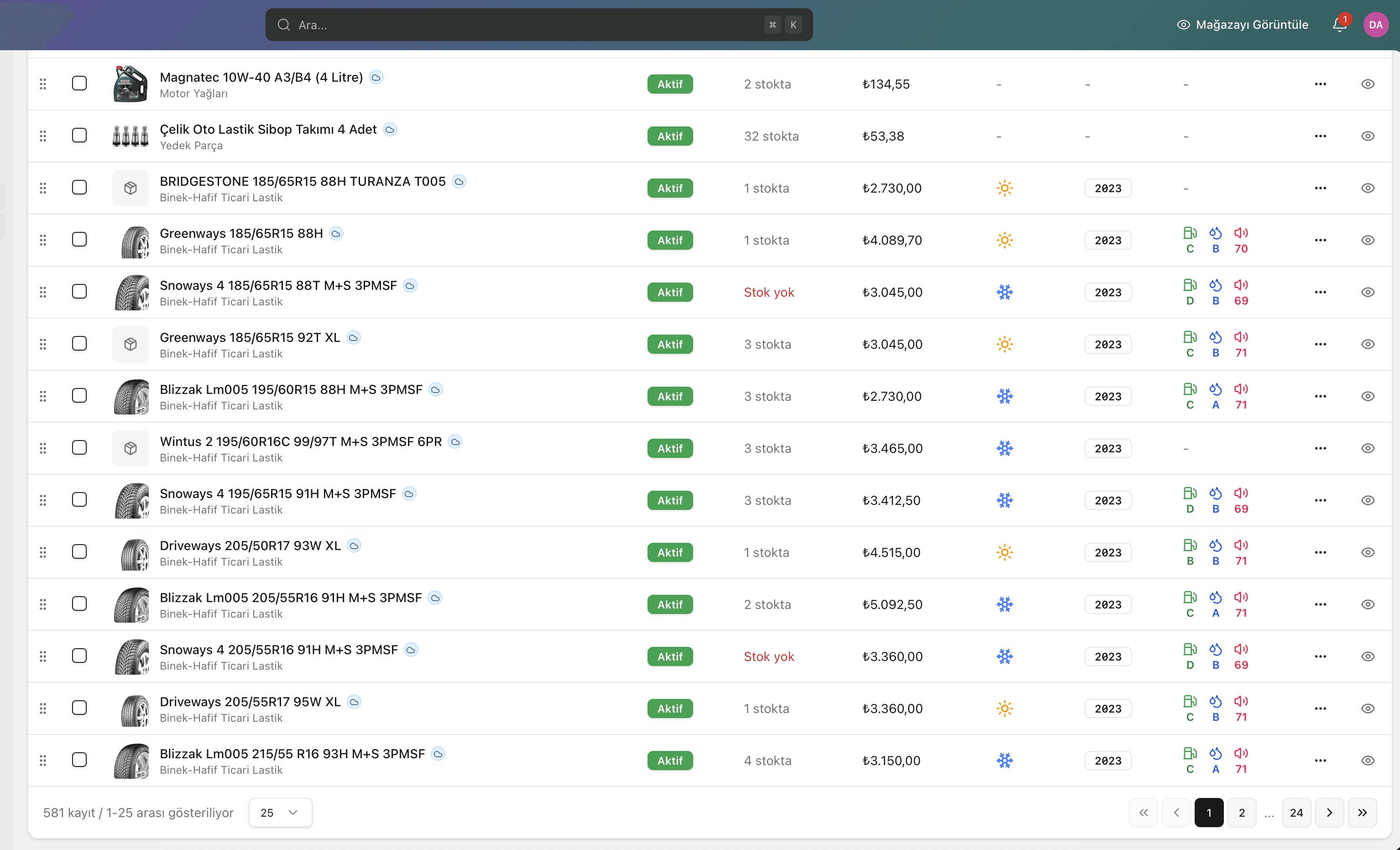Image resolution: width=1400 pixels, height=850 pixels.
Task: Jump to first page double arrow
Action: coord(1143,813)
